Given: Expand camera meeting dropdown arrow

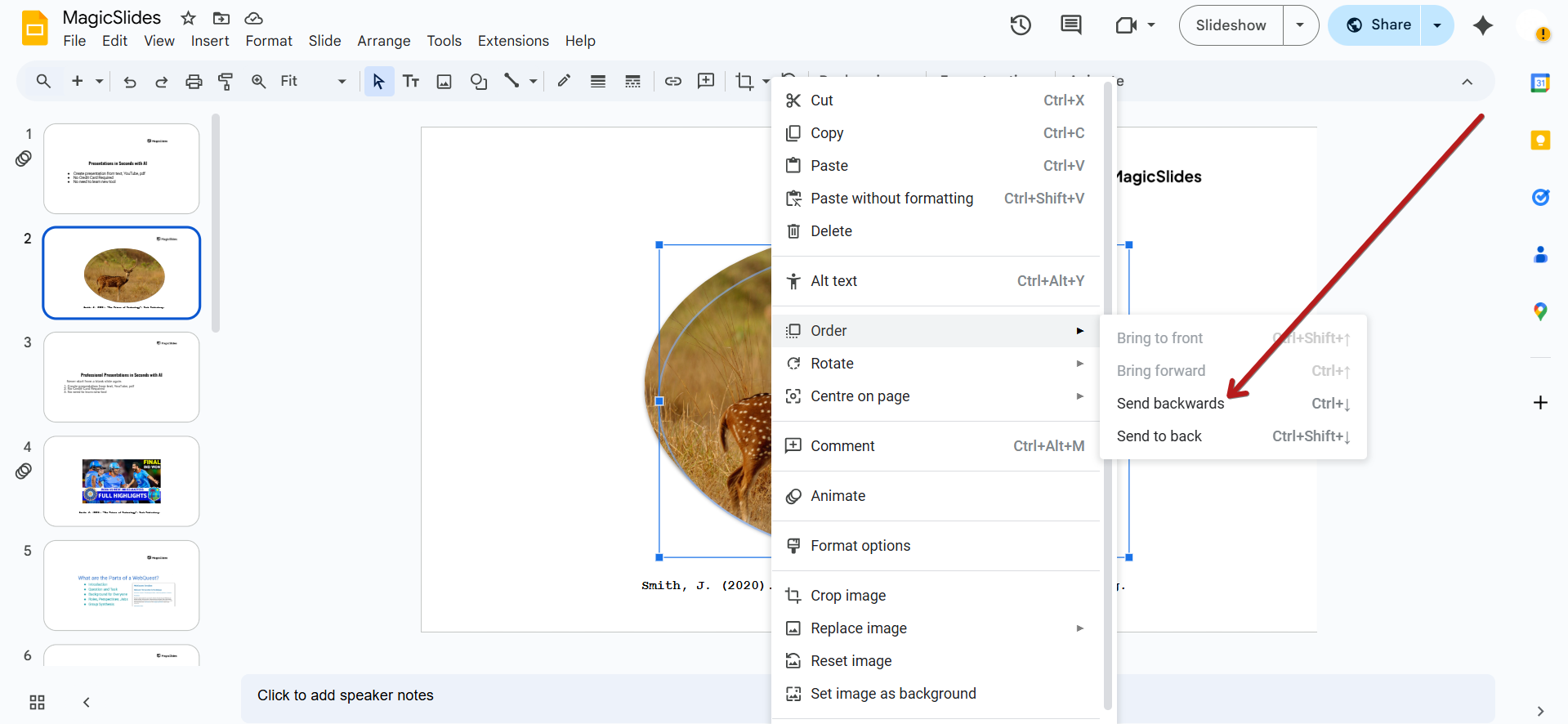Looking at the screenshot, I should coord(1151,25).
